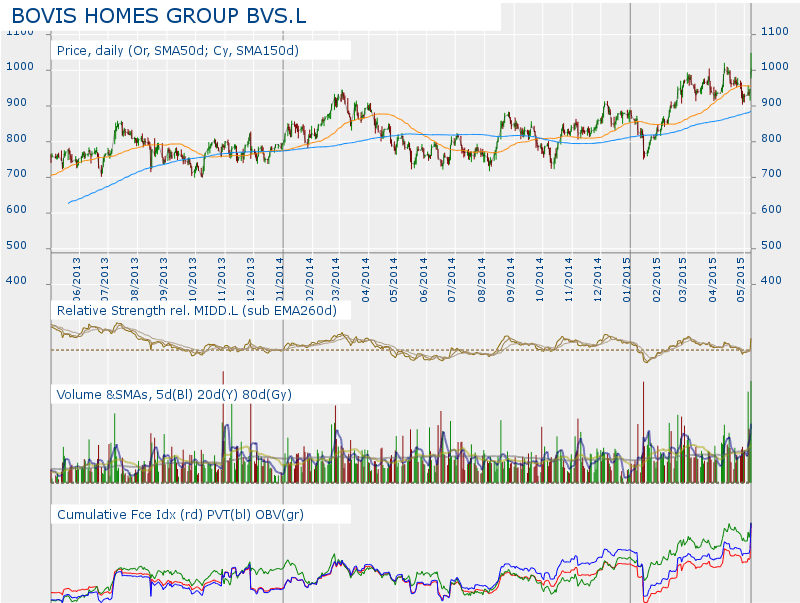Screen dimensions: 800x603
Task: Click the 06/2014 date axis label
Action: click(424, 280)
